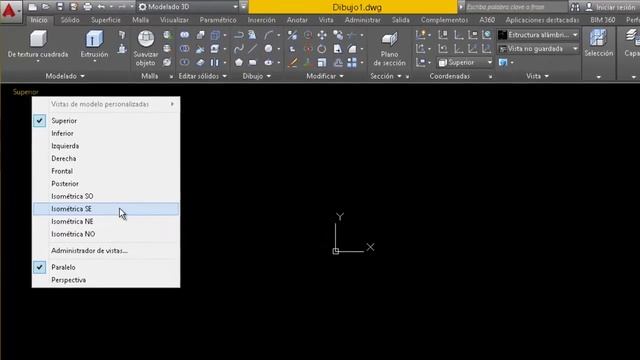Click the Polyline tool in Dibujo panel
640x360 pixels.
[239, 35]
